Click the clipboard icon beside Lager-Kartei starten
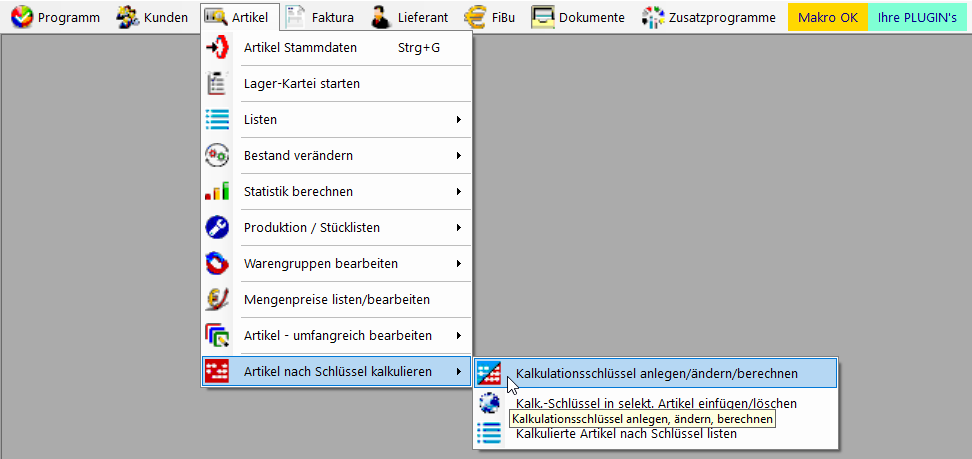Screen dimensions: 972x459 [217, 83]
